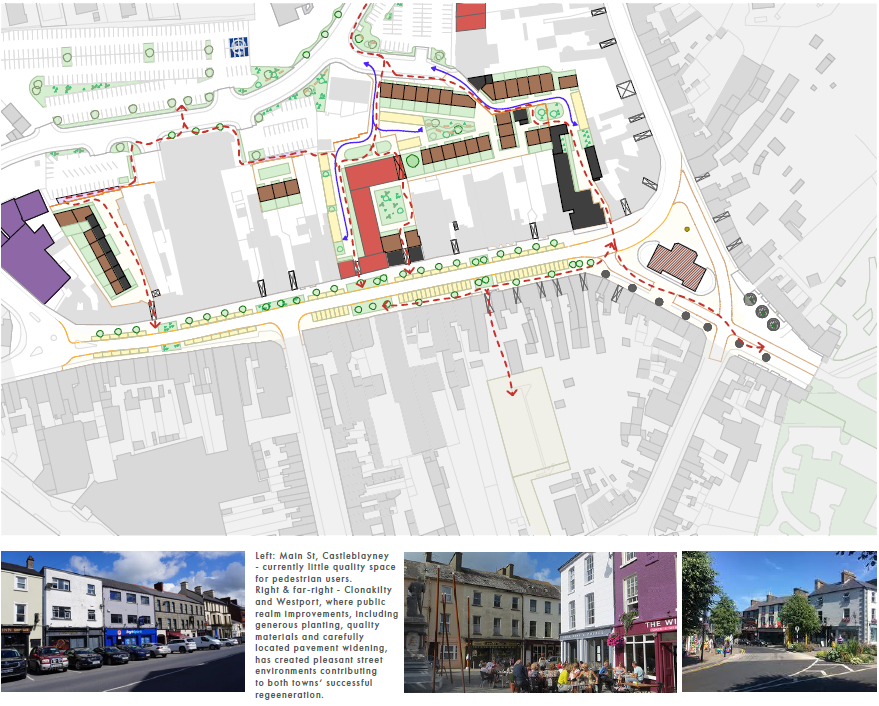Select the small red building at the top
The height and width of the screenshot is (706, 879).
pos(470,18)
